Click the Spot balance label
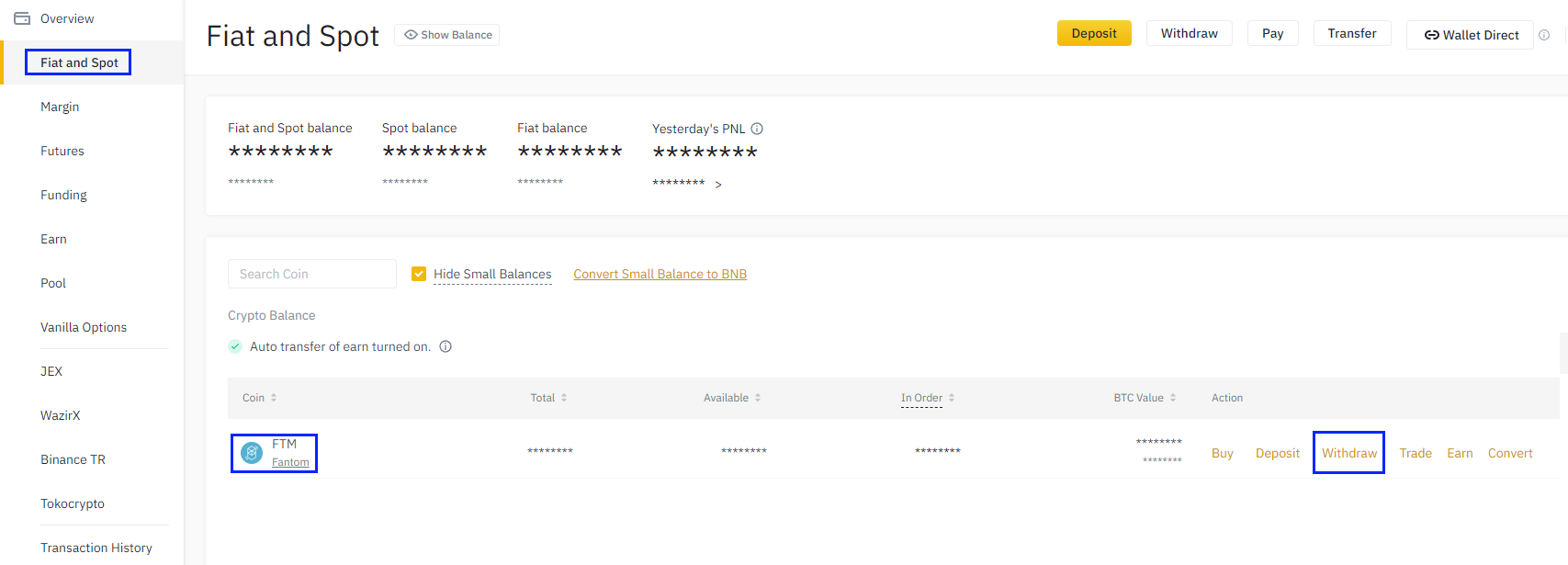Screen dimensions: 1568x565 click(x=420, y=128)
